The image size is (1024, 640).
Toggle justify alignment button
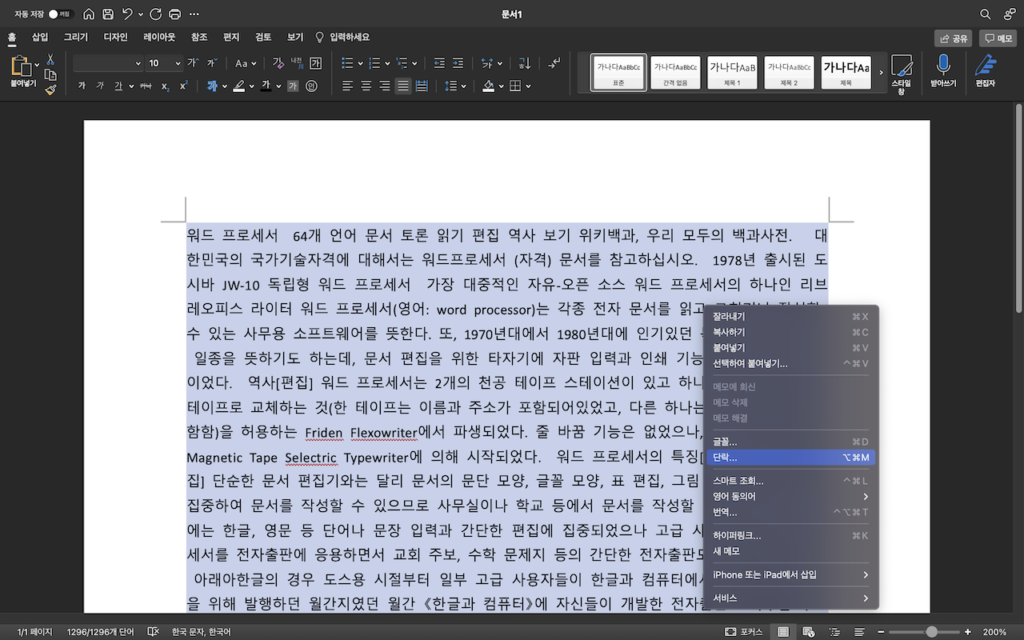pyautogui.click(x=403, y=86)
